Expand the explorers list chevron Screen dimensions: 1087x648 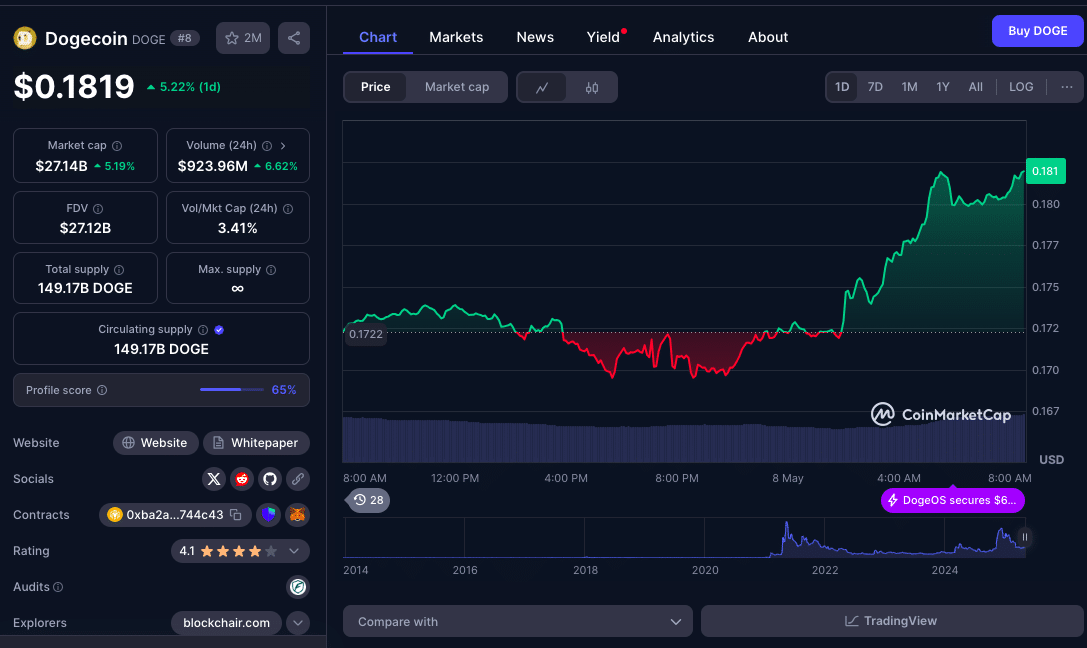click(297, 623)
